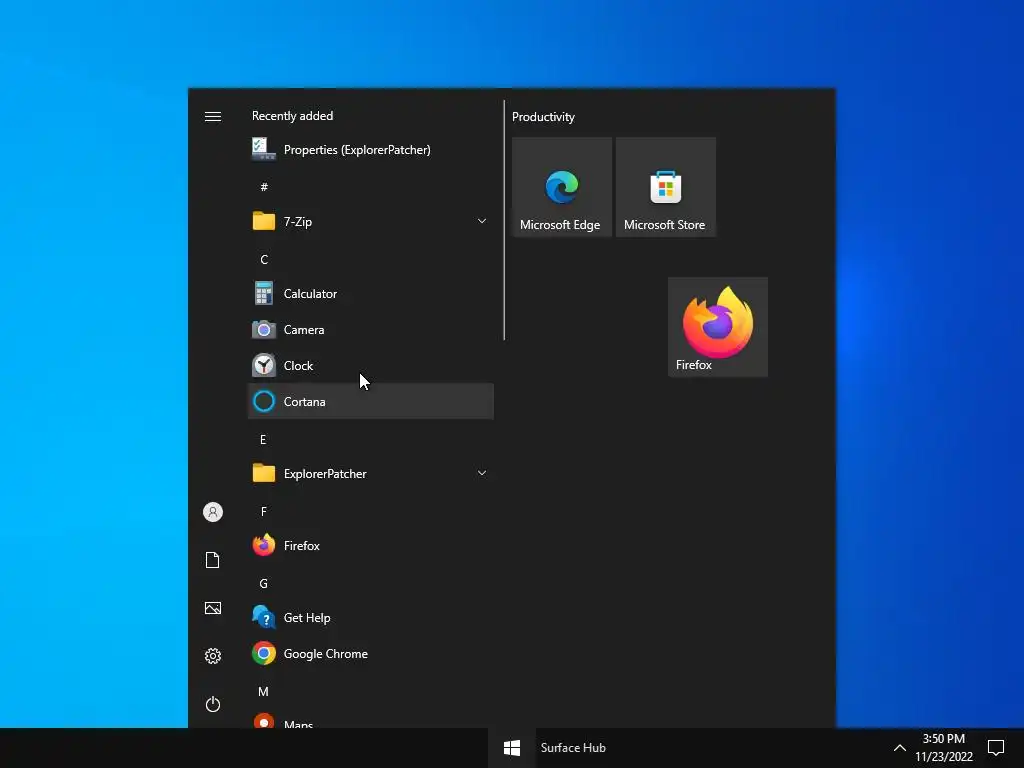The image size is (1024, 768).
Task: Launch the Calculator app
Action: tap(371, 294)
